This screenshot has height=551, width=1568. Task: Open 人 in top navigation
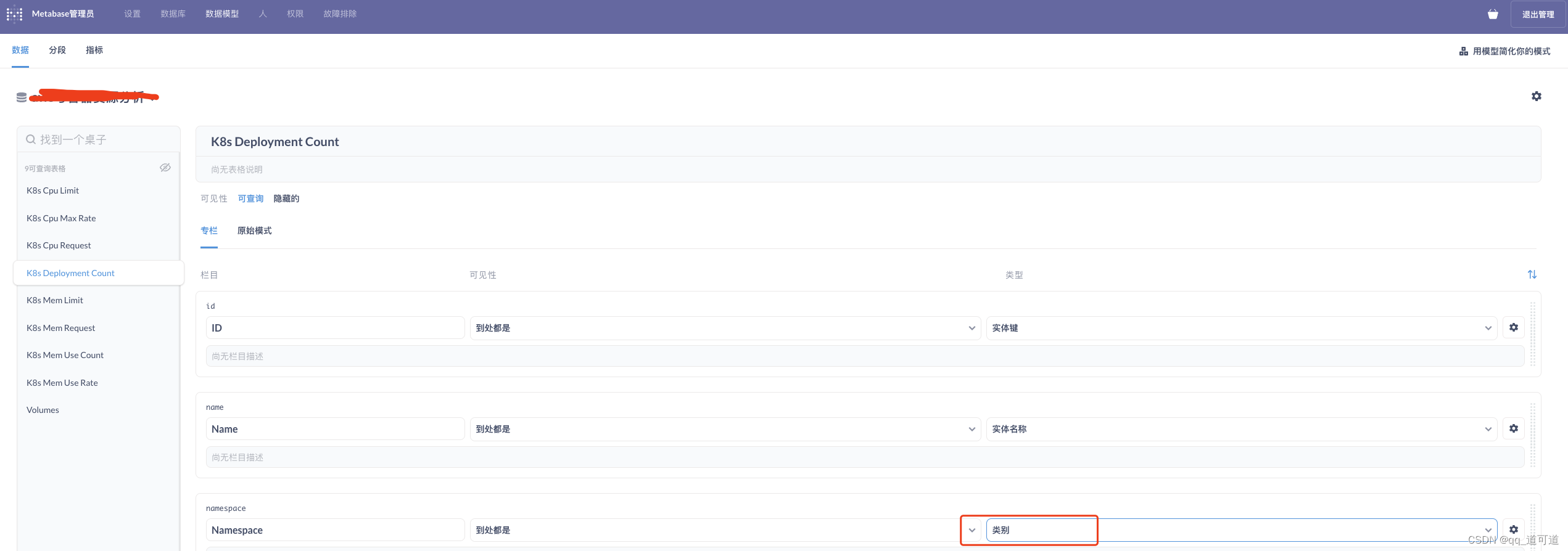tap(263, 14)
